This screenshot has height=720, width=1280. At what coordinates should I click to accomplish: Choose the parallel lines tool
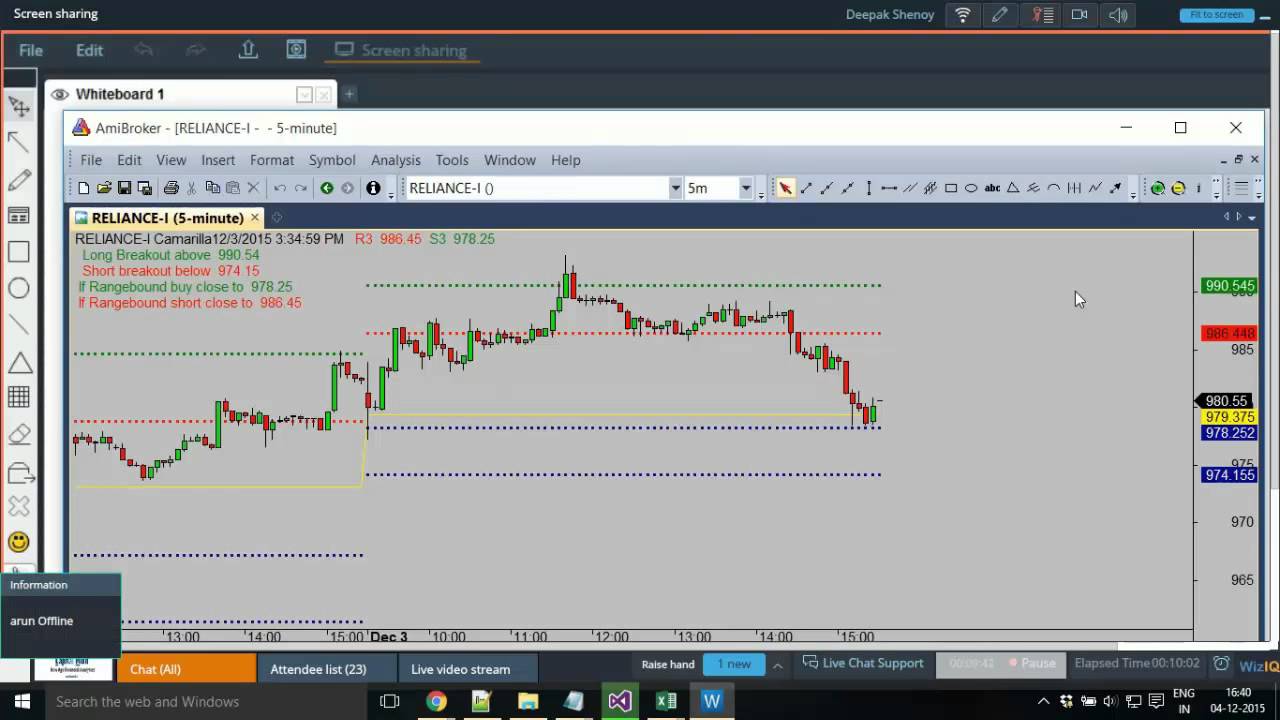coord(909,188)
